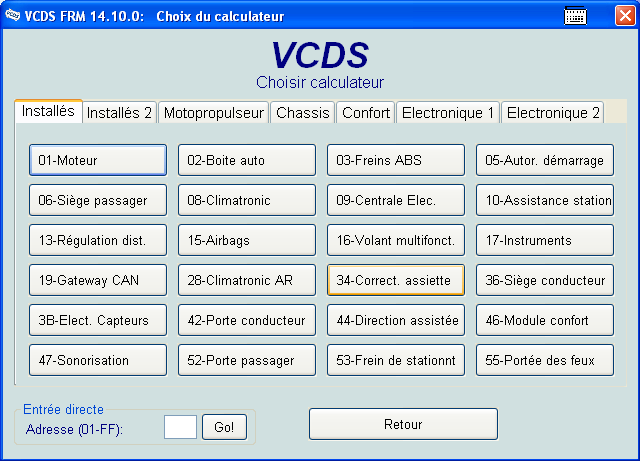
Task: Open 28-Climatronic AR controller
Action: [247, 280]
